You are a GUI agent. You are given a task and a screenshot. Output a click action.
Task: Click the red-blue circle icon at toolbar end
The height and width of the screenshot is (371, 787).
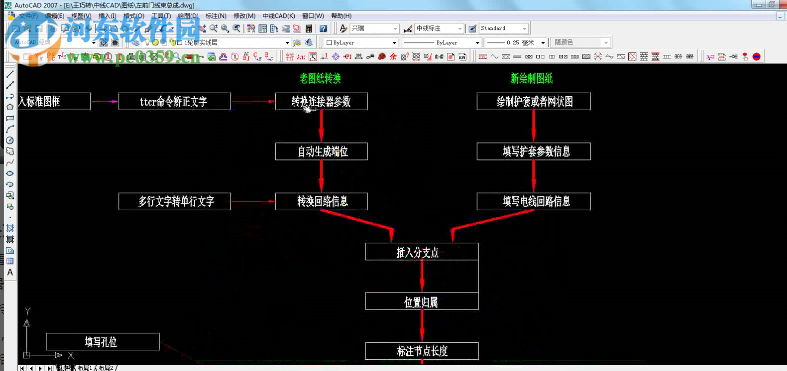(x=756, y=56)
